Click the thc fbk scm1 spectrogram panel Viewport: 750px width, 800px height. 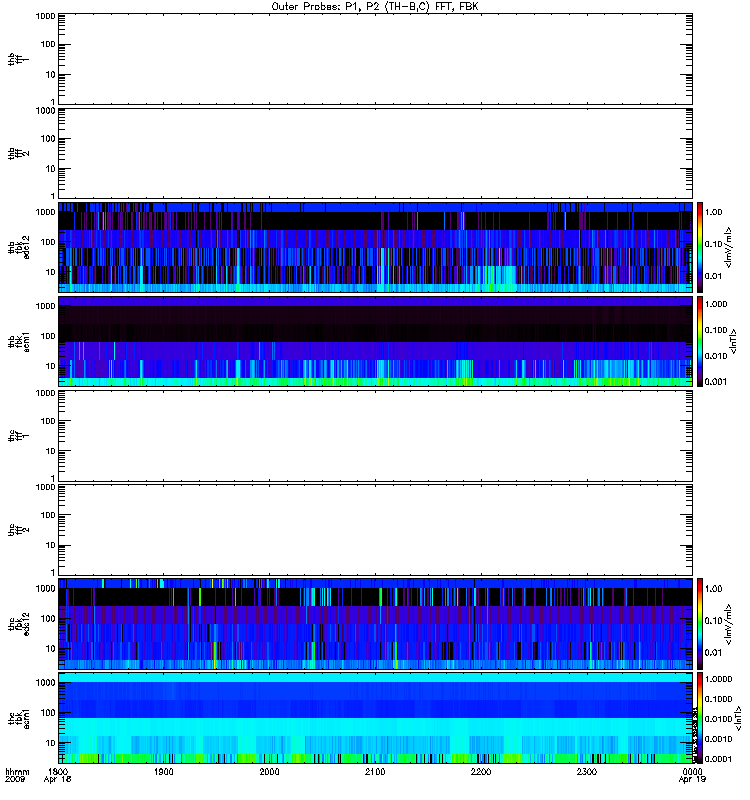(x=375, y=718)
